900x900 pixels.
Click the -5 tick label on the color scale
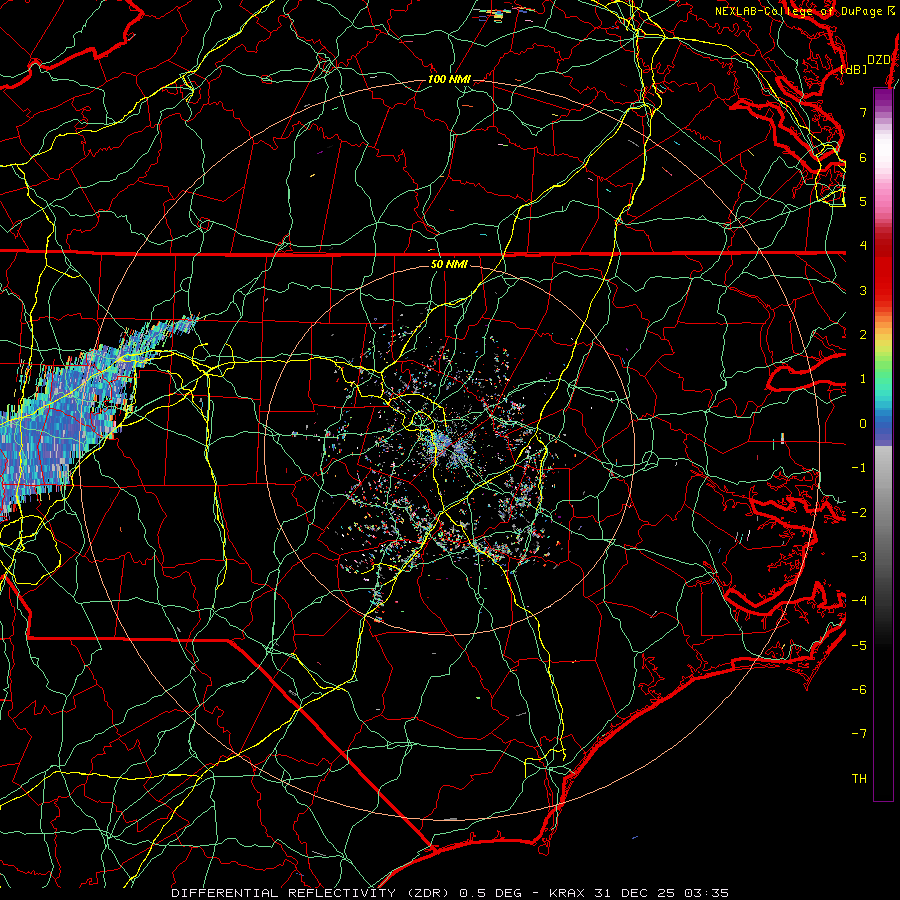pyautogui.click(x=859, y=646)
